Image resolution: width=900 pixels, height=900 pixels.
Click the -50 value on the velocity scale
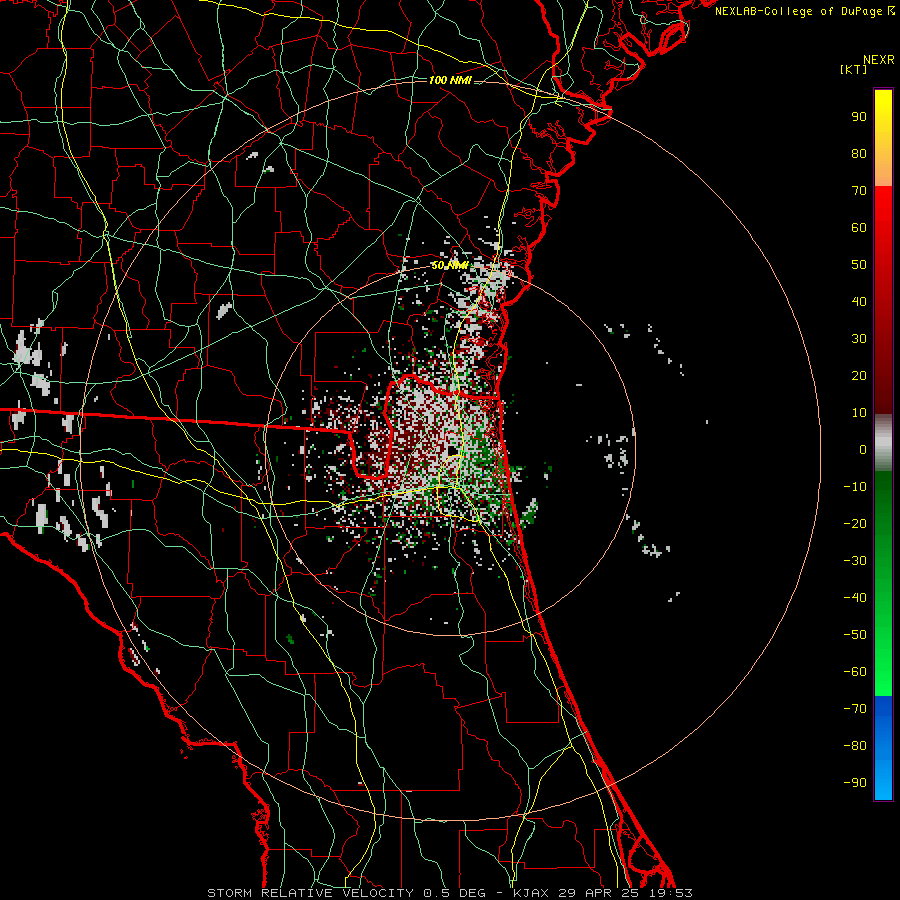pos(855,635)
